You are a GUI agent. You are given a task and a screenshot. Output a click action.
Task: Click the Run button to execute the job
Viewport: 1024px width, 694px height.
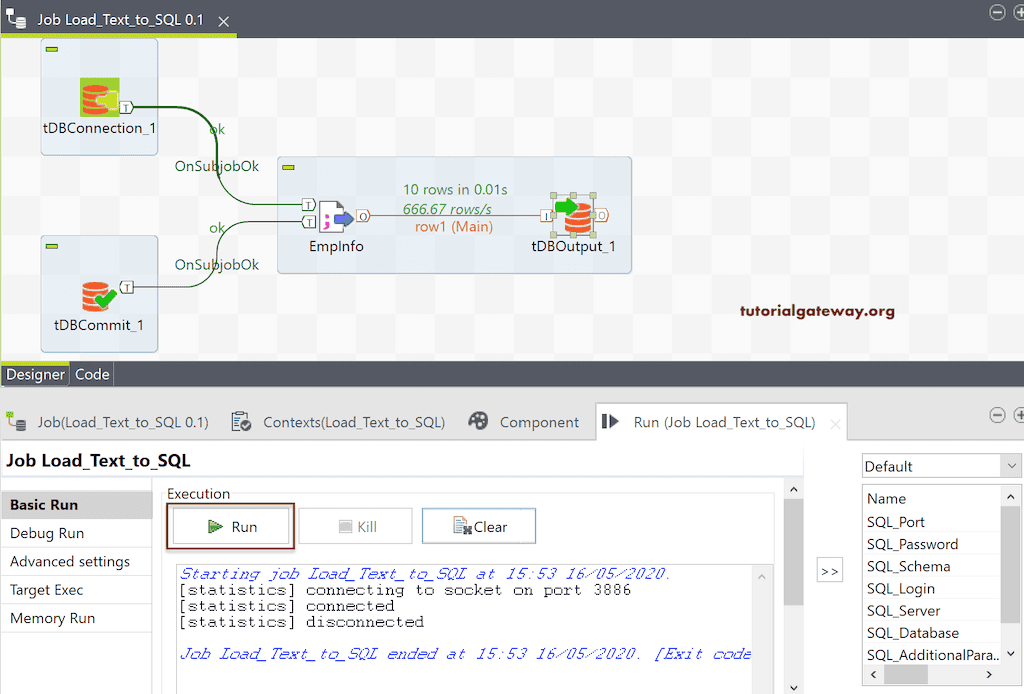[231, 525]
